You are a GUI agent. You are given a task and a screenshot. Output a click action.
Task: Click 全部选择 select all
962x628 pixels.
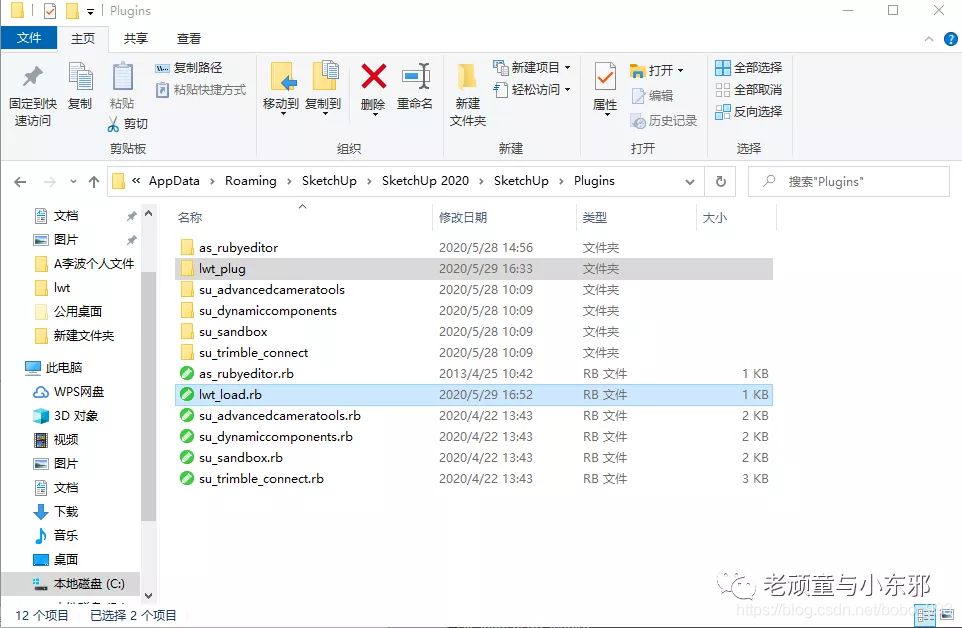pos(748,67)
